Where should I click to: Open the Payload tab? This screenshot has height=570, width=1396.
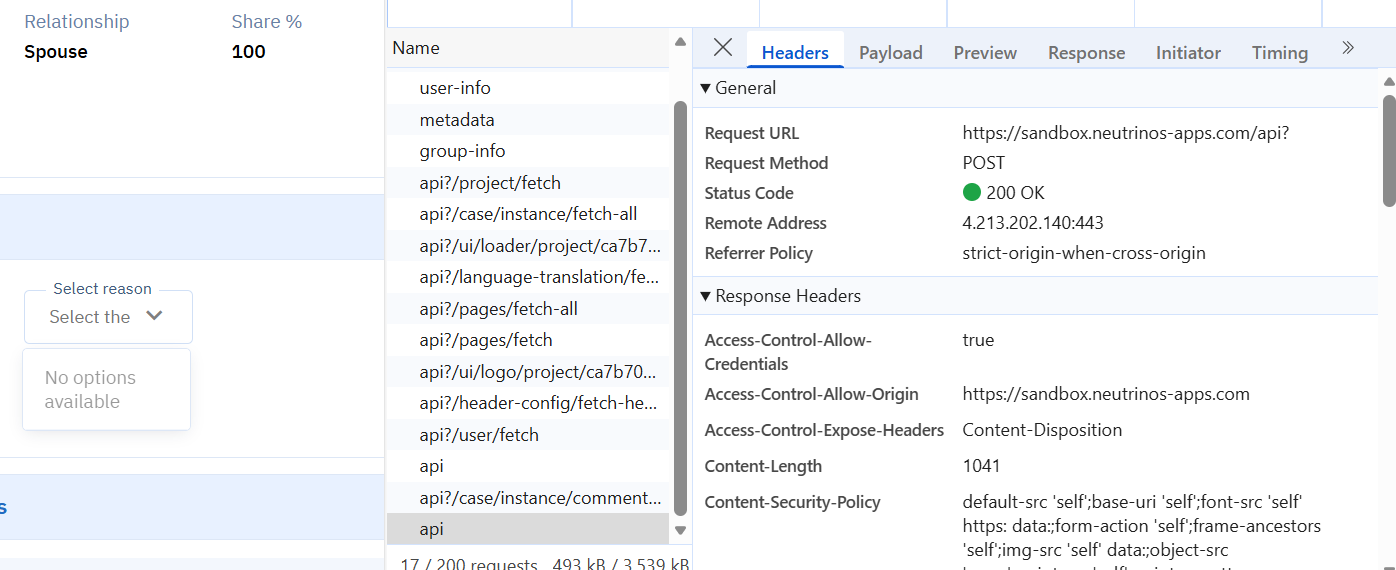[x=891, y=52]
